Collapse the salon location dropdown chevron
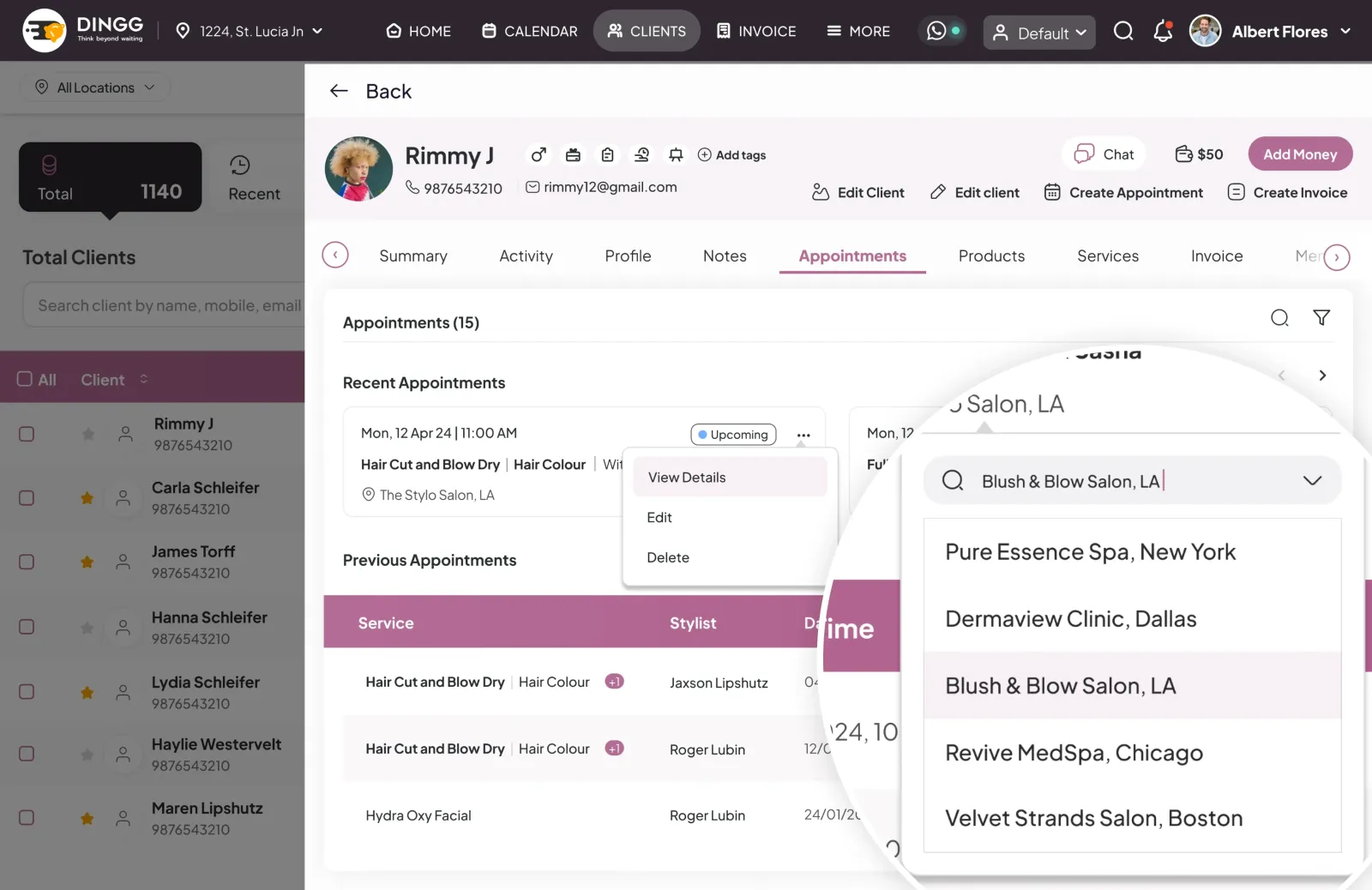 click(x=1312, y=480)
